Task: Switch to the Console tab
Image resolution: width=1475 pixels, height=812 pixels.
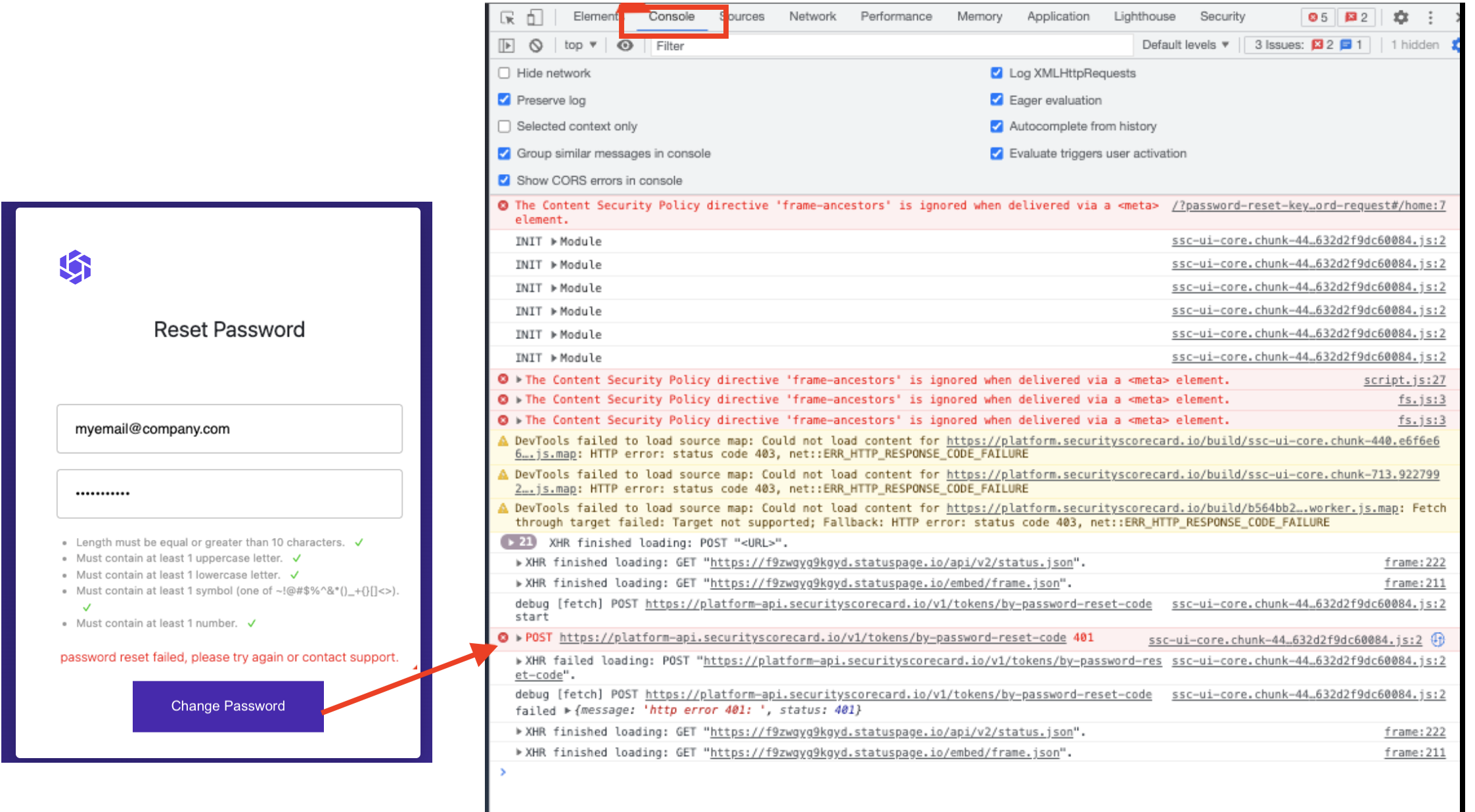Action: tap(671, 16)
